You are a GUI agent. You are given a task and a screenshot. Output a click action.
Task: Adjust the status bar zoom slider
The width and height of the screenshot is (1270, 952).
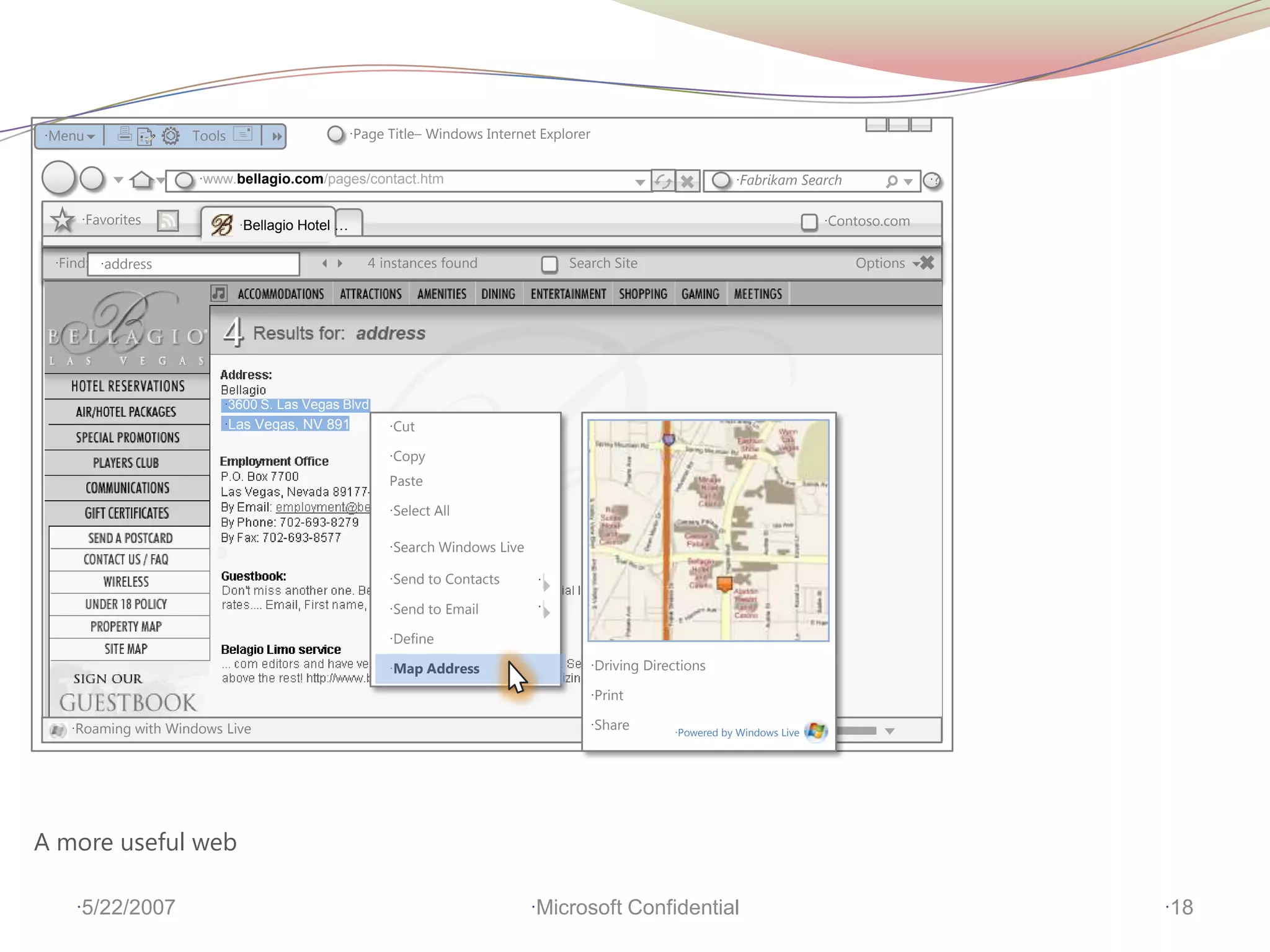click(x=856, y=731)
